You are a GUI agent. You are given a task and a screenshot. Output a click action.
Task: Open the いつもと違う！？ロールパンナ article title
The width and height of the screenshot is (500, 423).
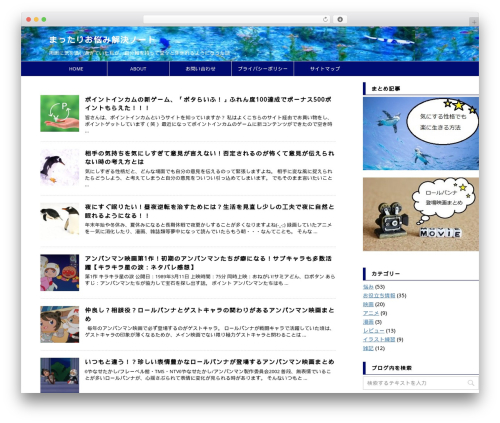tap(209, 362)
